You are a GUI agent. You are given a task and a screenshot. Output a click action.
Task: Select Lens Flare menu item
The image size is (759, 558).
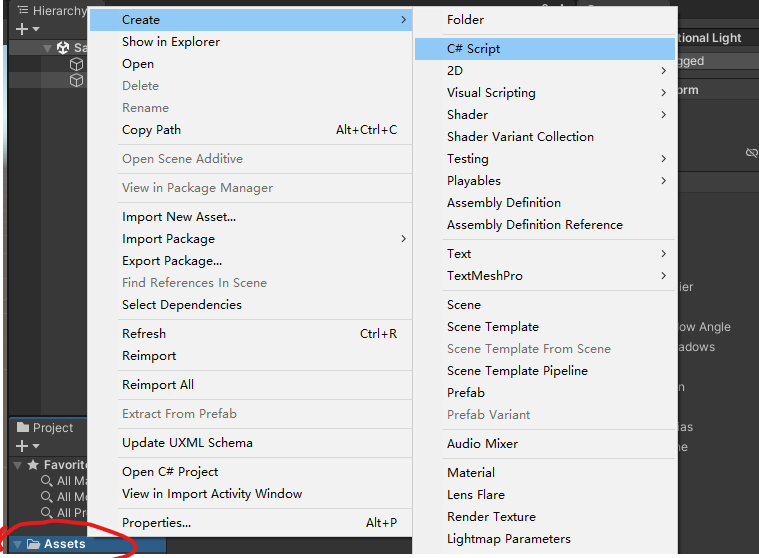545,495
